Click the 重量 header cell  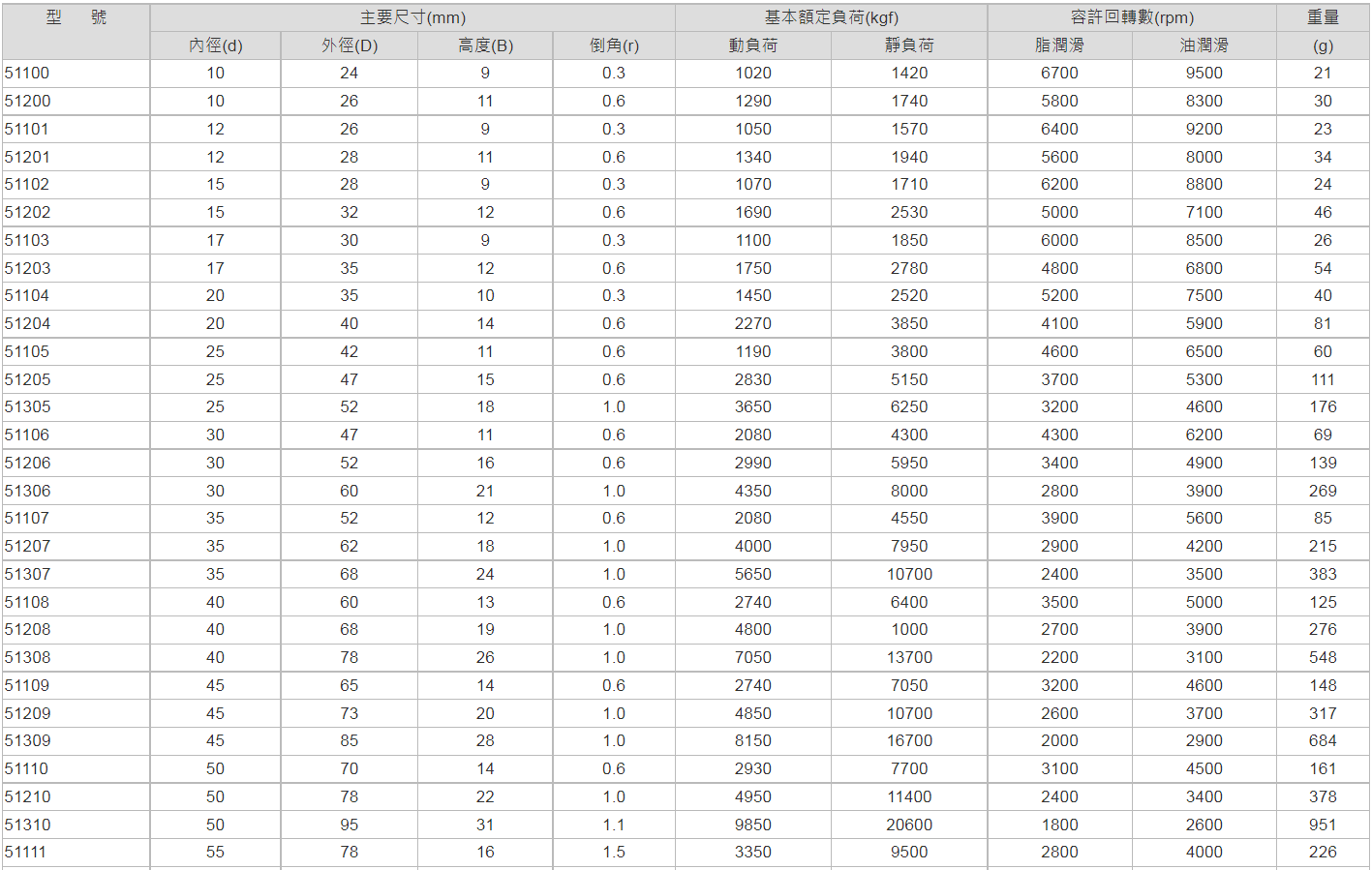click(x=1323, y=17)
